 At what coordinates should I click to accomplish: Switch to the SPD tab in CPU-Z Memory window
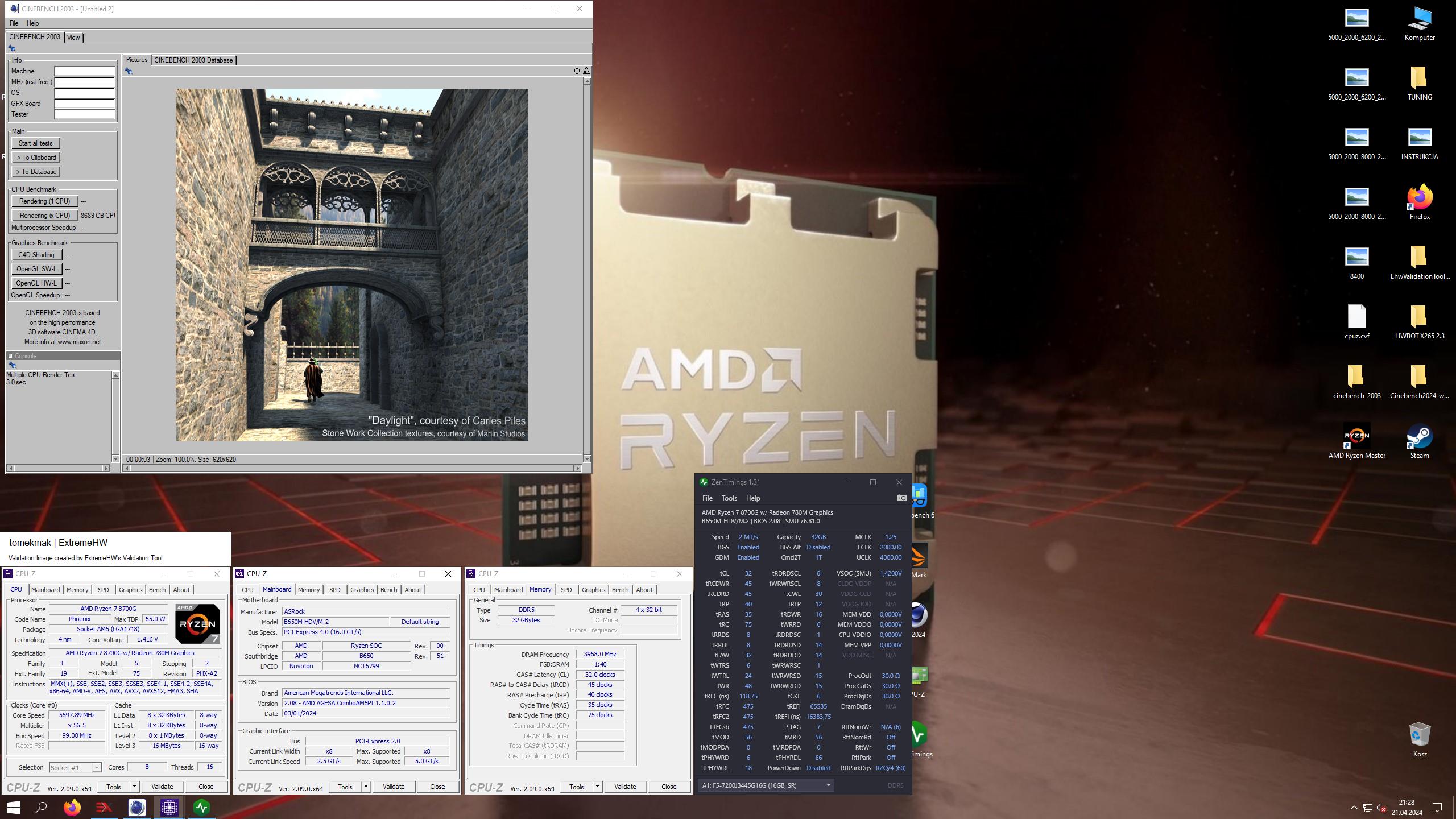pyautogui.click(x=566, y=590)
